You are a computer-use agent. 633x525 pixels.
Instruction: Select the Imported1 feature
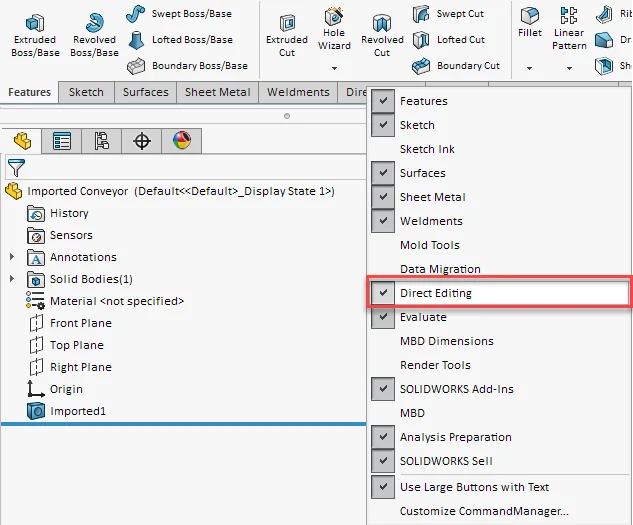(66, 411)
